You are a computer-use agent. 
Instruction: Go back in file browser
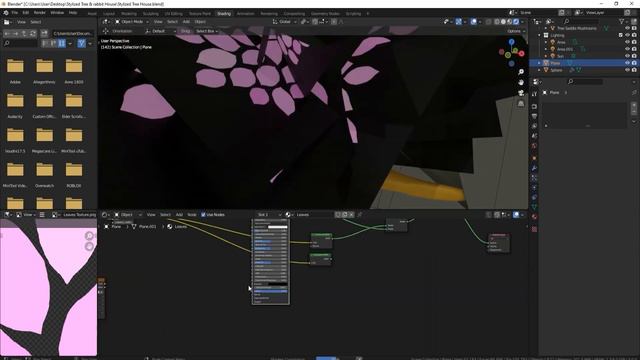[7, 33]
